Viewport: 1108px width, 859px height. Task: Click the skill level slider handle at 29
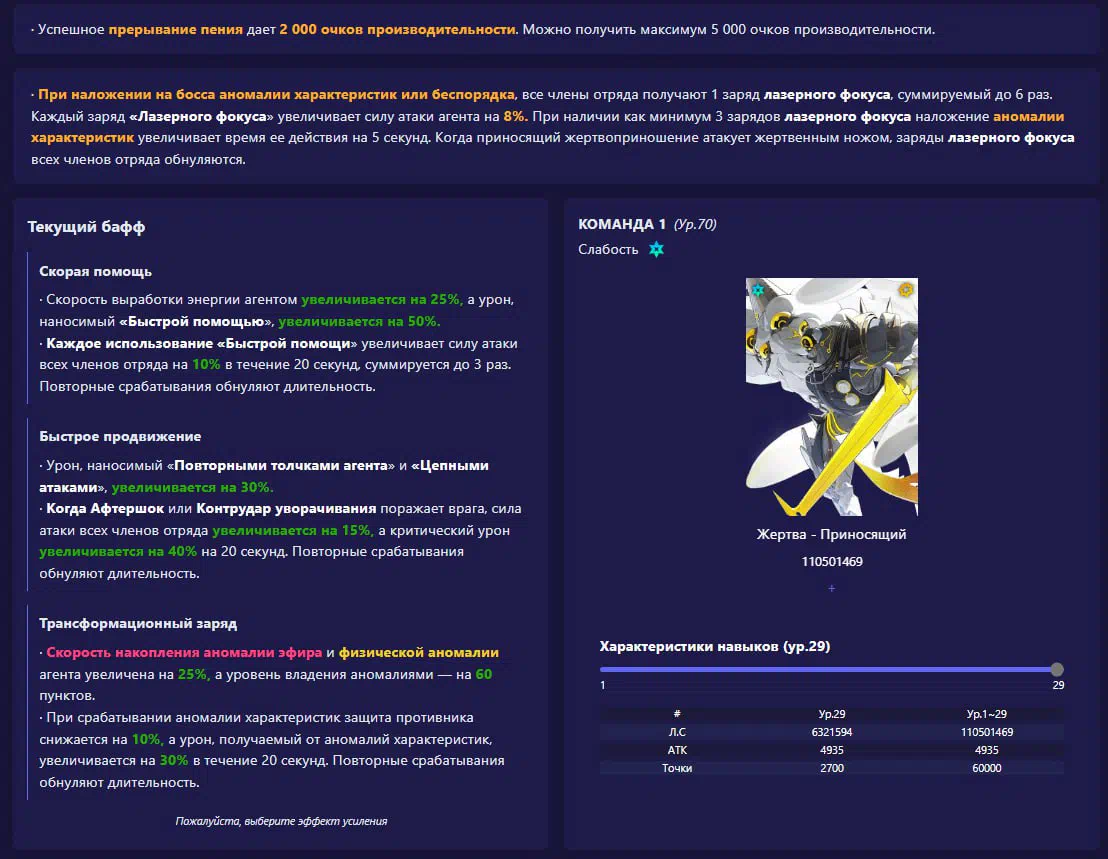click(x=1057, y=669)
